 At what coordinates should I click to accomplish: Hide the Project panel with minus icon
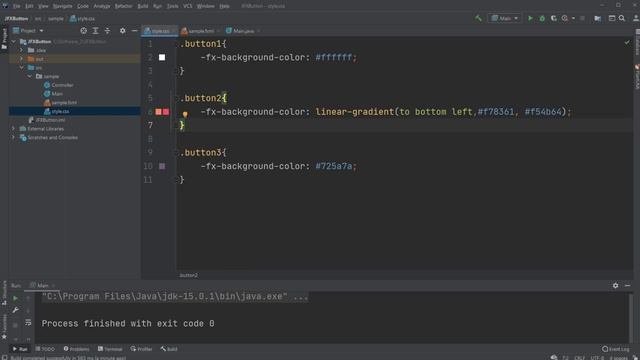pyautogui.click(x=134, y=31)
